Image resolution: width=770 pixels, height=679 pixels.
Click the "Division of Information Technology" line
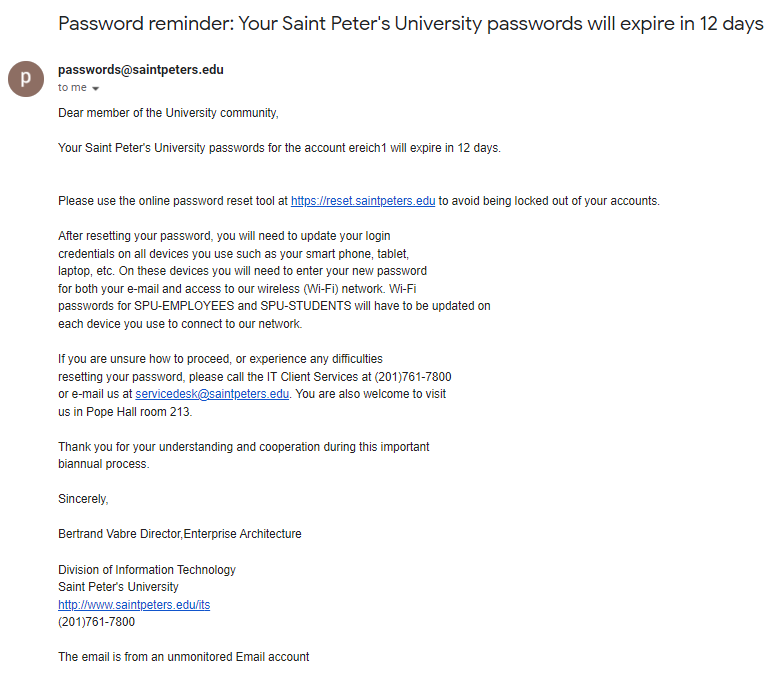[x=147, y=570]
